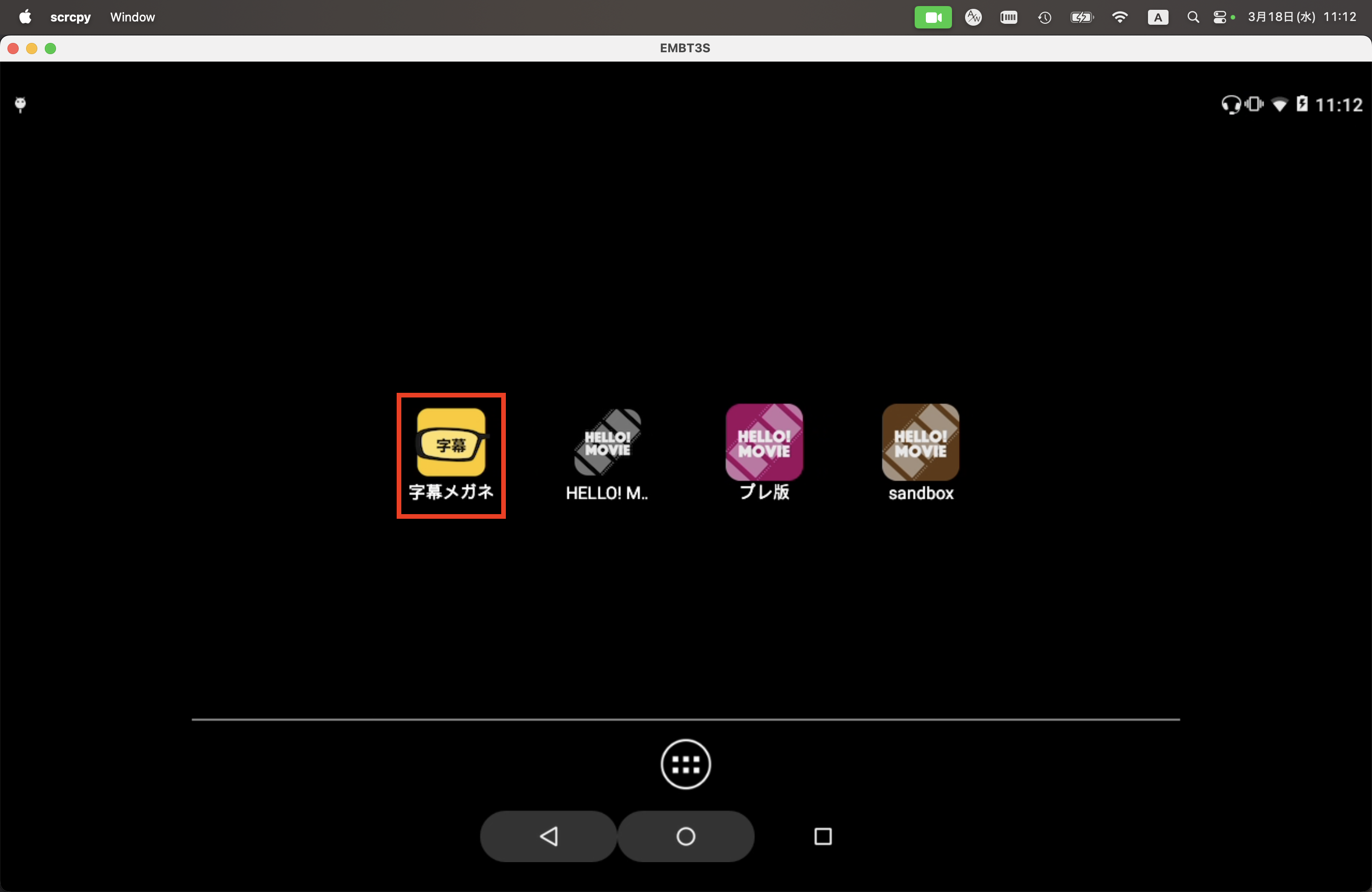Viewport: 1372px width, 892px height.
Task: Launch the sandbox HELLO! MOVIE app
Action: pos(920,443)
